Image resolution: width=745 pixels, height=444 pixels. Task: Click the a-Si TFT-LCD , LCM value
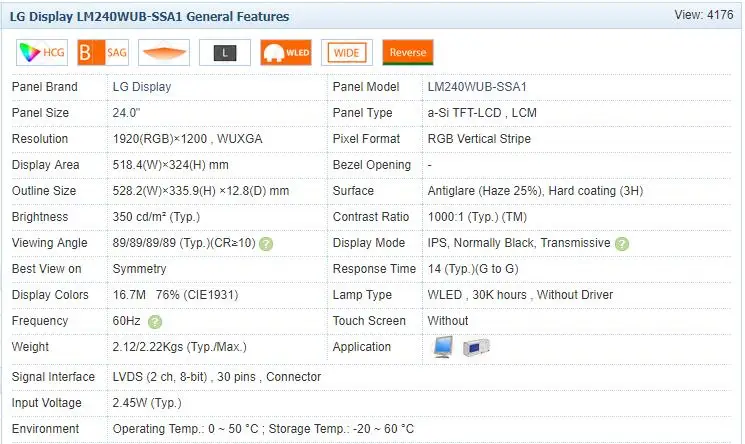[x=482, y=113]
